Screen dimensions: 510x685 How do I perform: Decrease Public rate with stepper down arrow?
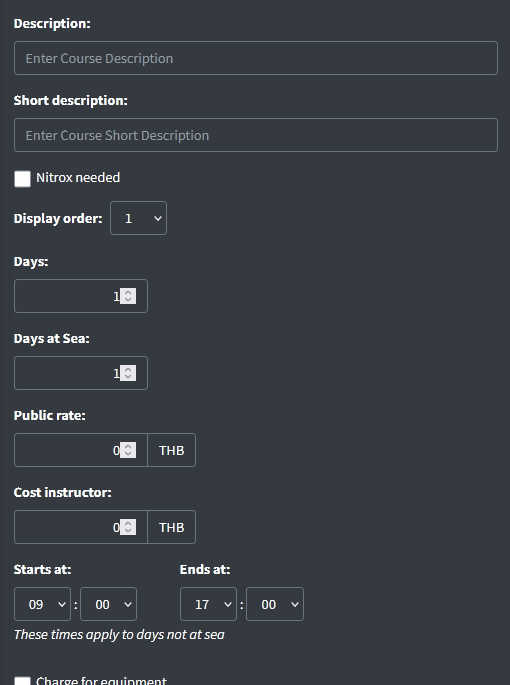click(128, 454)
